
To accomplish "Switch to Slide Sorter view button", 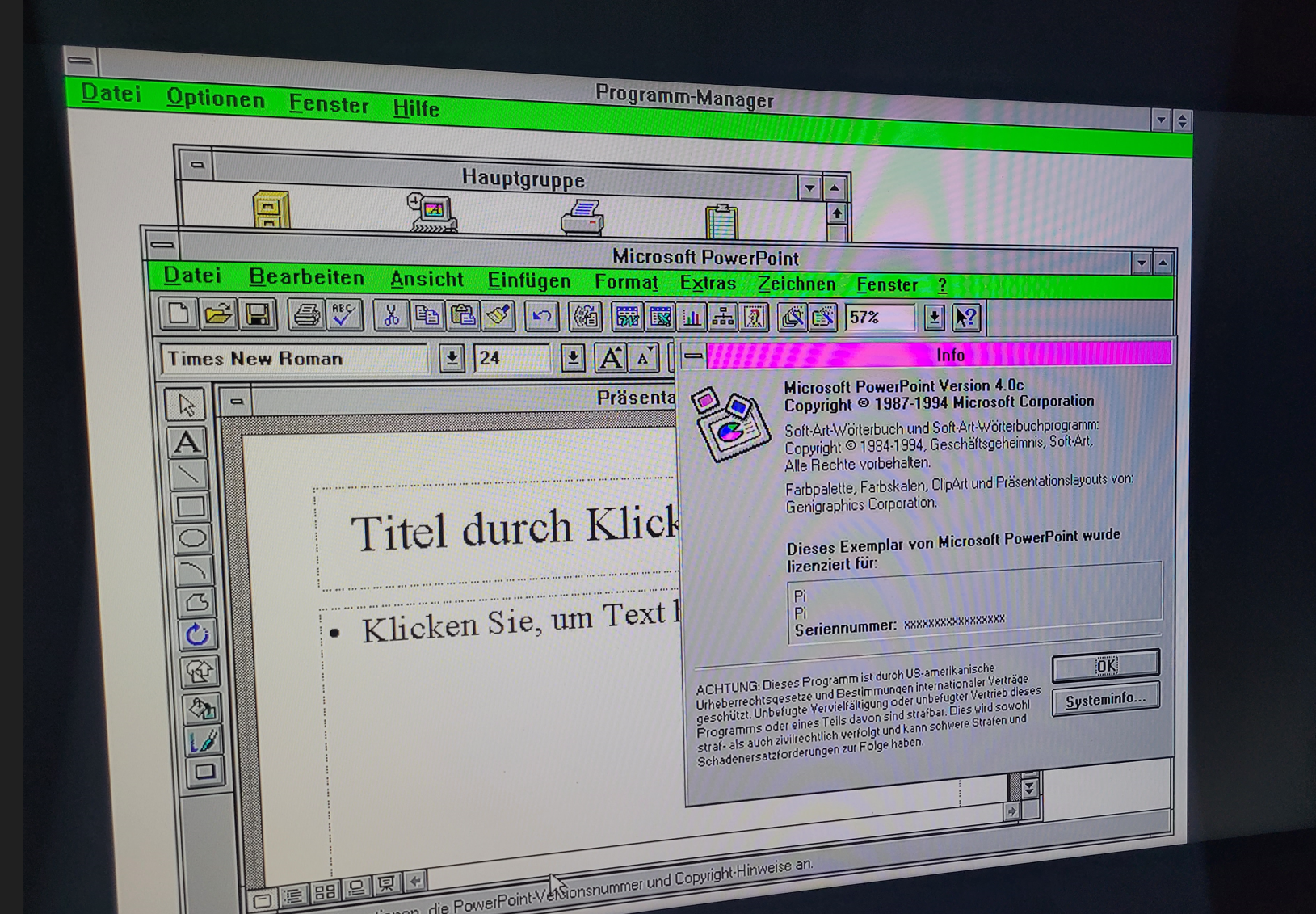I will [325, 891].
